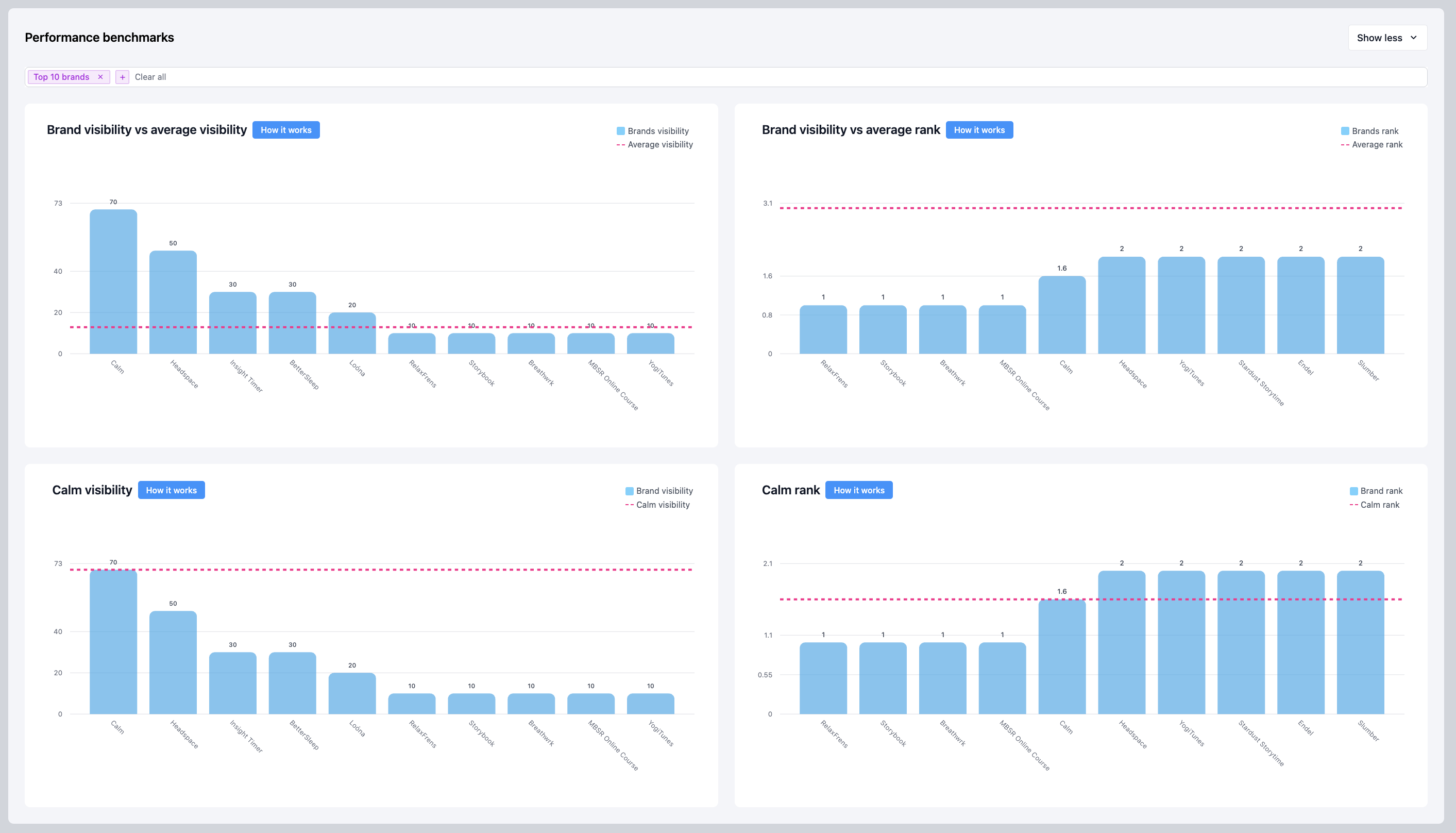Click the Top 10 brands filter tag
Image resolution: width=1456 pixels, height=833 pixels.
[x=61, y=77]
